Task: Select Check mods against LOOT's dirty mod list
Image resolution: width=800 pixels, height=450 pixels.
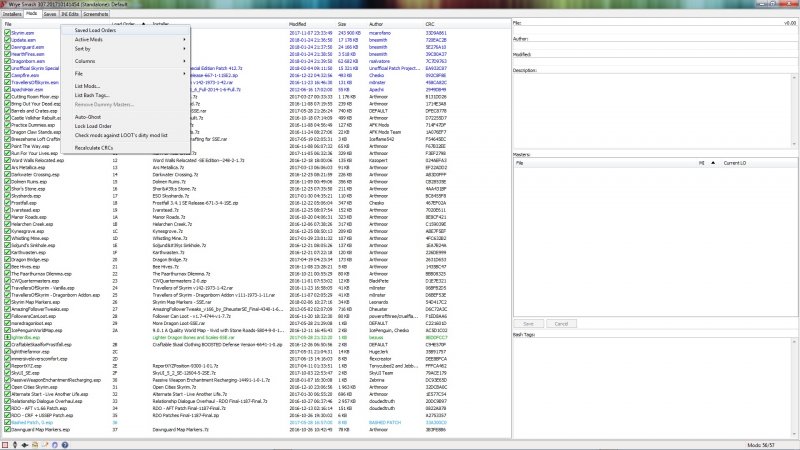Action: click(126, 136)
